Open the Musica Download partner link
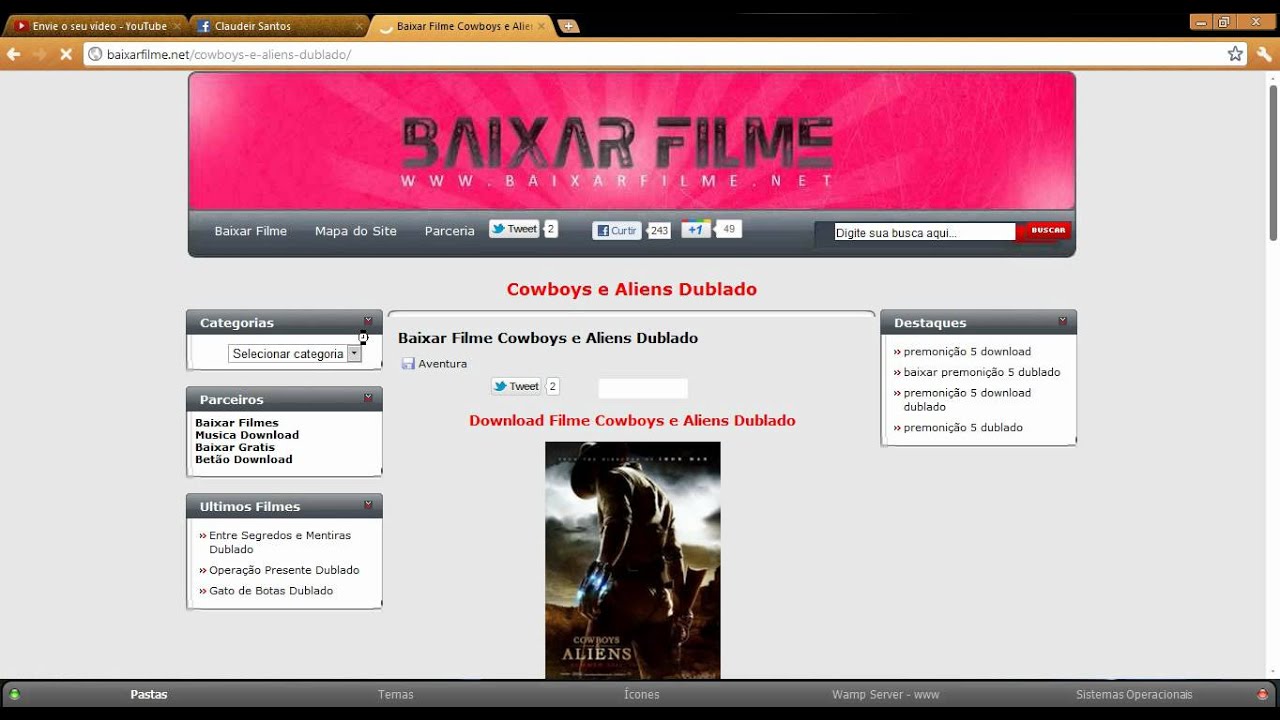1280x720 pixels. (247, 435)
